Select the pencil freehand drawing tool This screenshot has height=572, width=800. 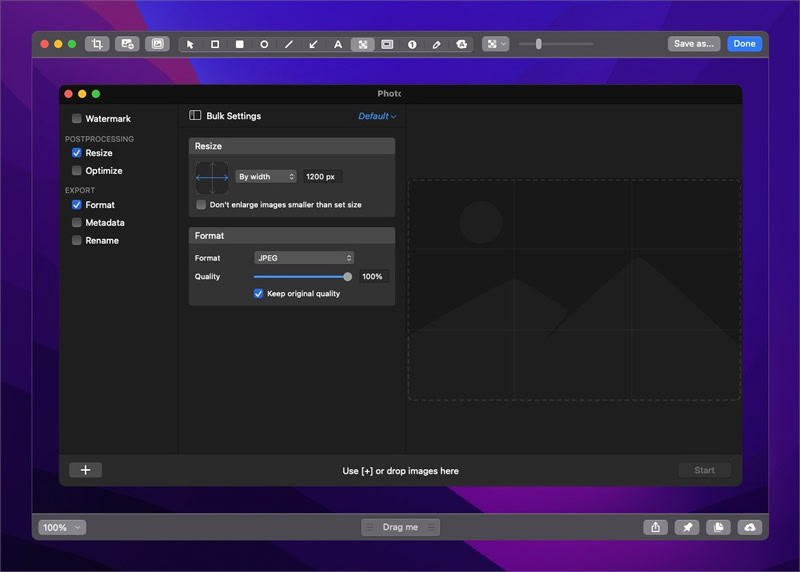pyautogui.click(x=437, y=44)
